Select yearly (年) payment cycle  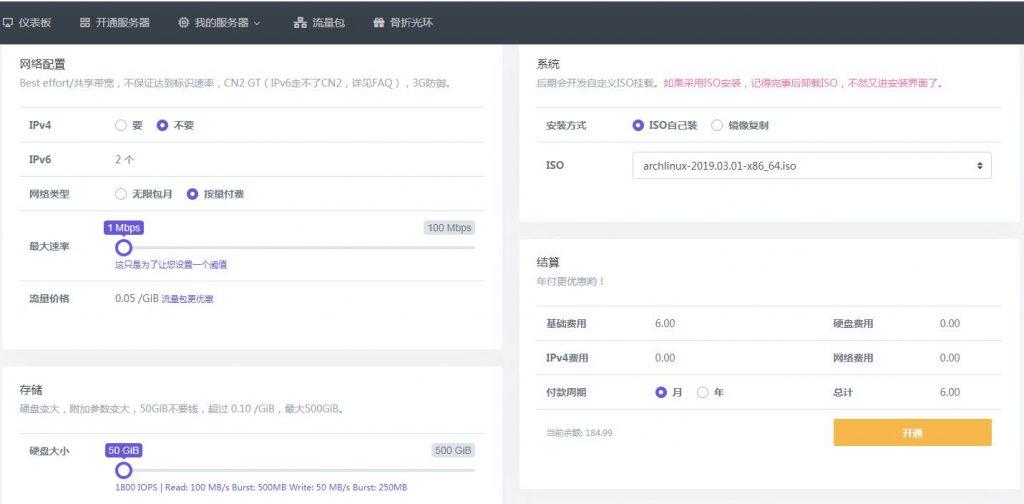click(x=703, y=392)
